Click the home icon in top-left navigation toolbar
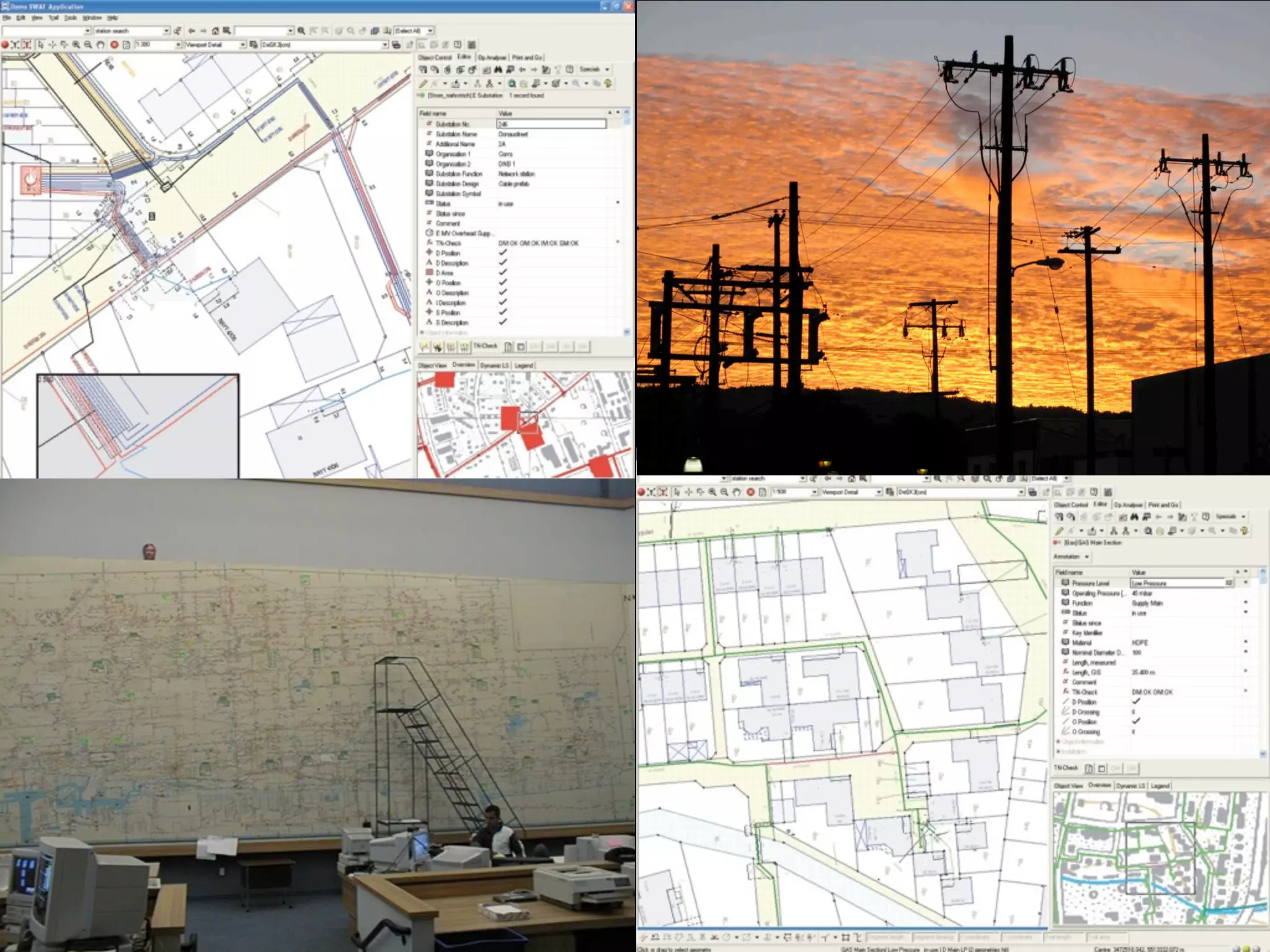Screen dimensions: 1270x952 (215, 30)
